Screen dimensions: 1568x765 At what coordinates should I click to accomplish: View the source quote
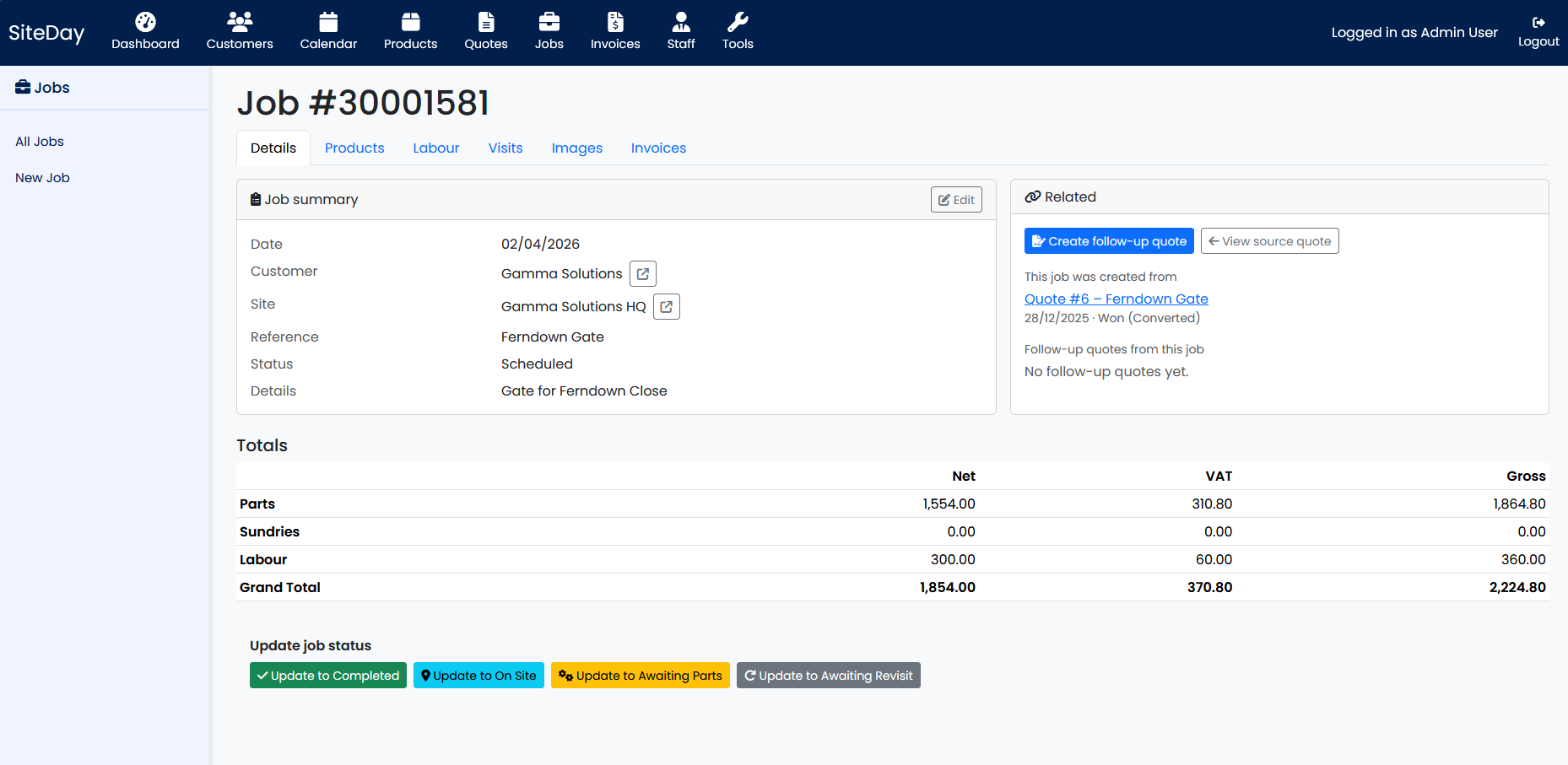click(1270, 241)
